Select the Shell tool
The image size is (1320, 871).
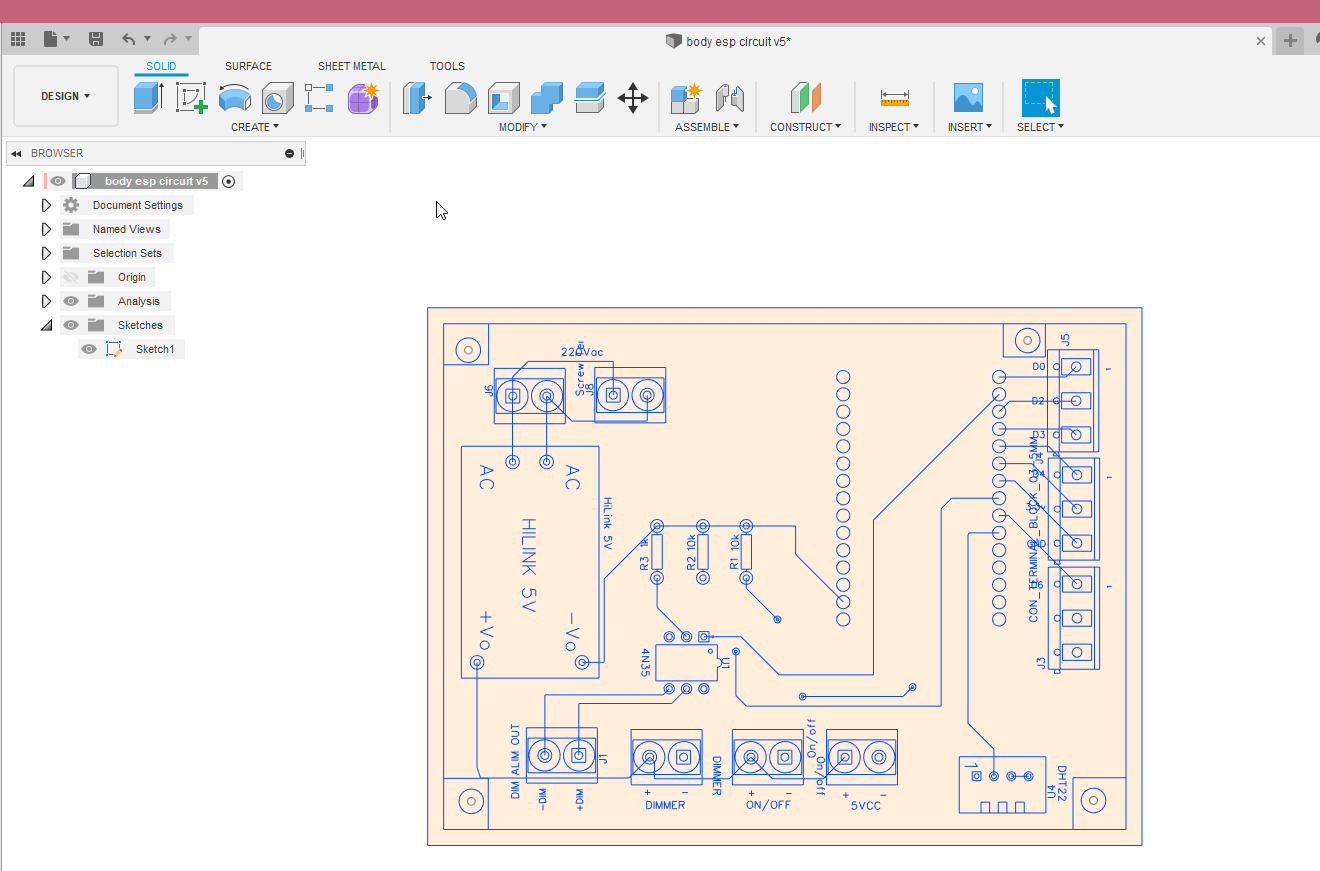point(503,98)
